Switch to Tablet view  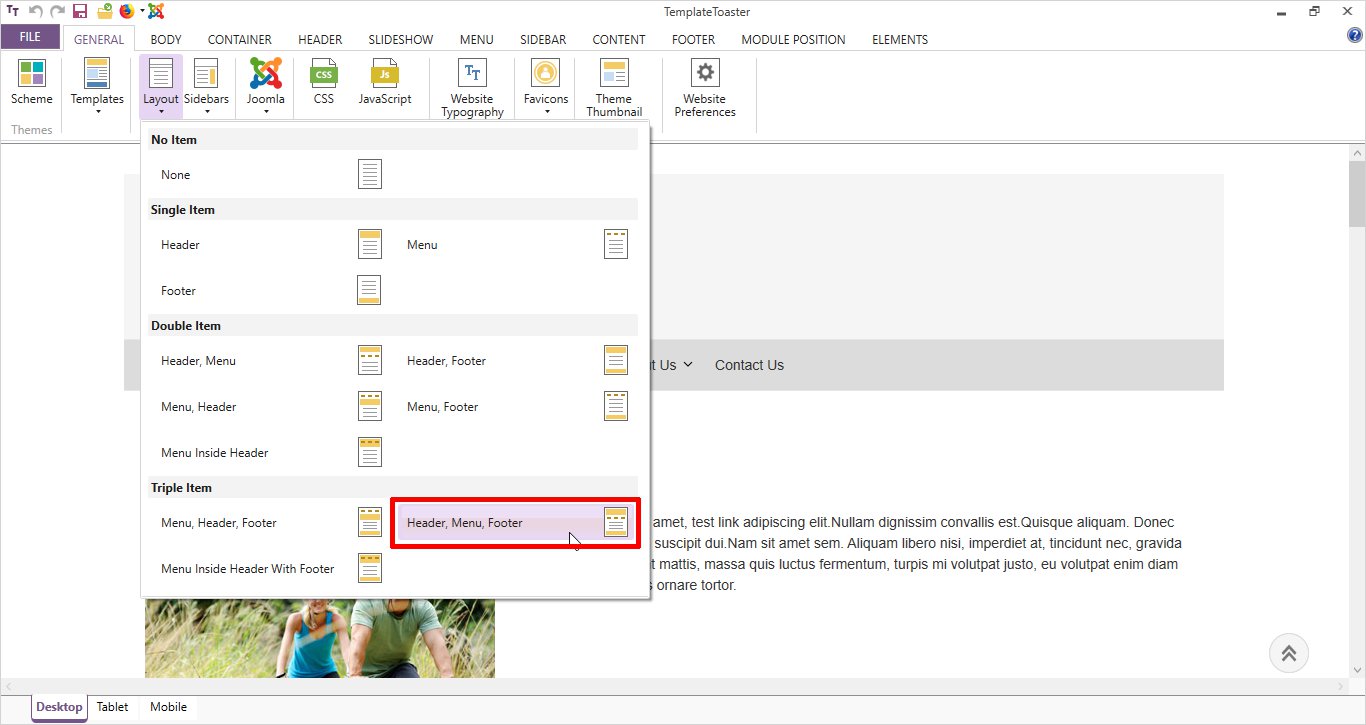pos(112,707)
